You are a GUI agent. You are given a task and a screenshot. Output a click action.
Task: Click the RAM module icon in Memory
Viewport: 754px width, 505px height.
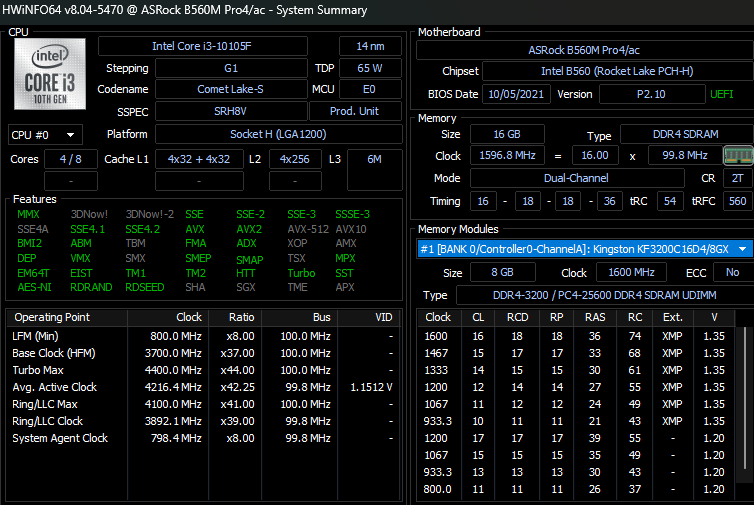click(x=735, y=154)
